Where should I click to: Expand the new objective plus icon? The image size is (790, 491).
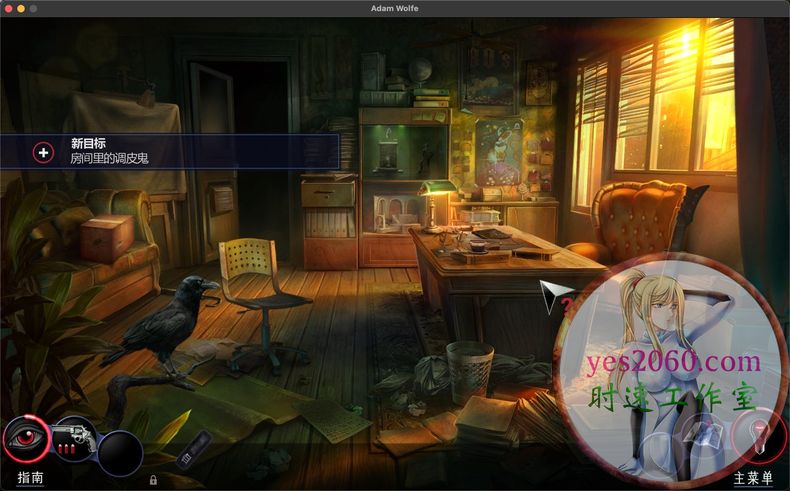click(43, 152)
